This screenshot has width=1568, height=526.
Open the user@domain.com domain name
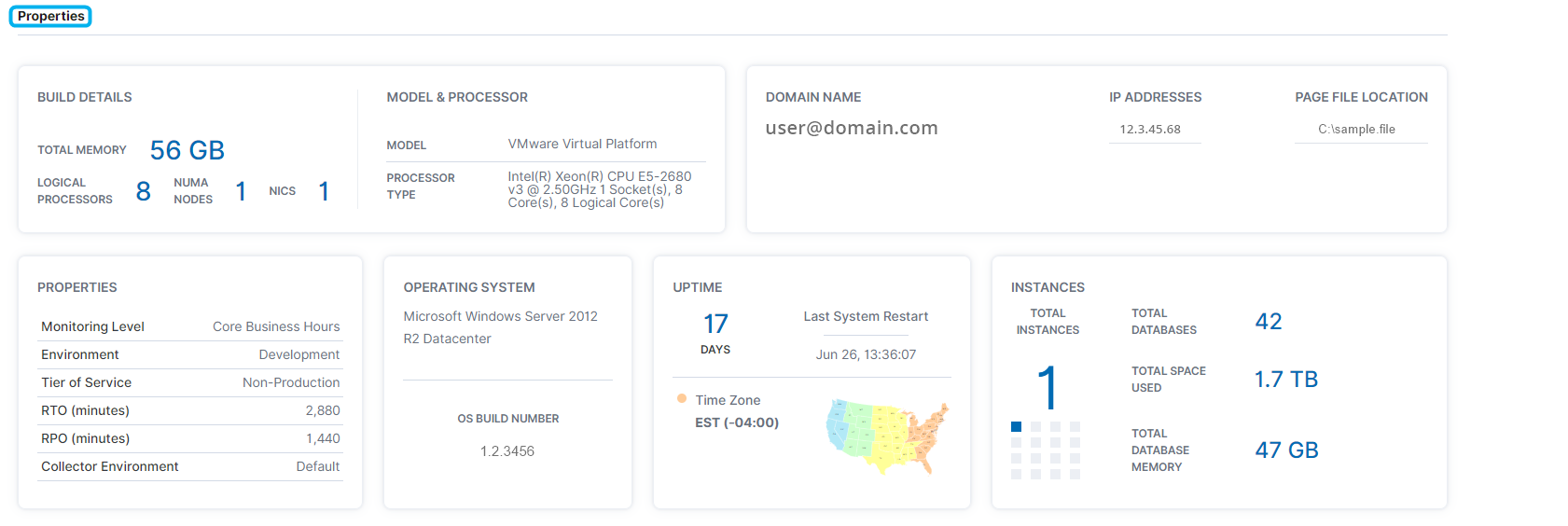tap(851, 129)
